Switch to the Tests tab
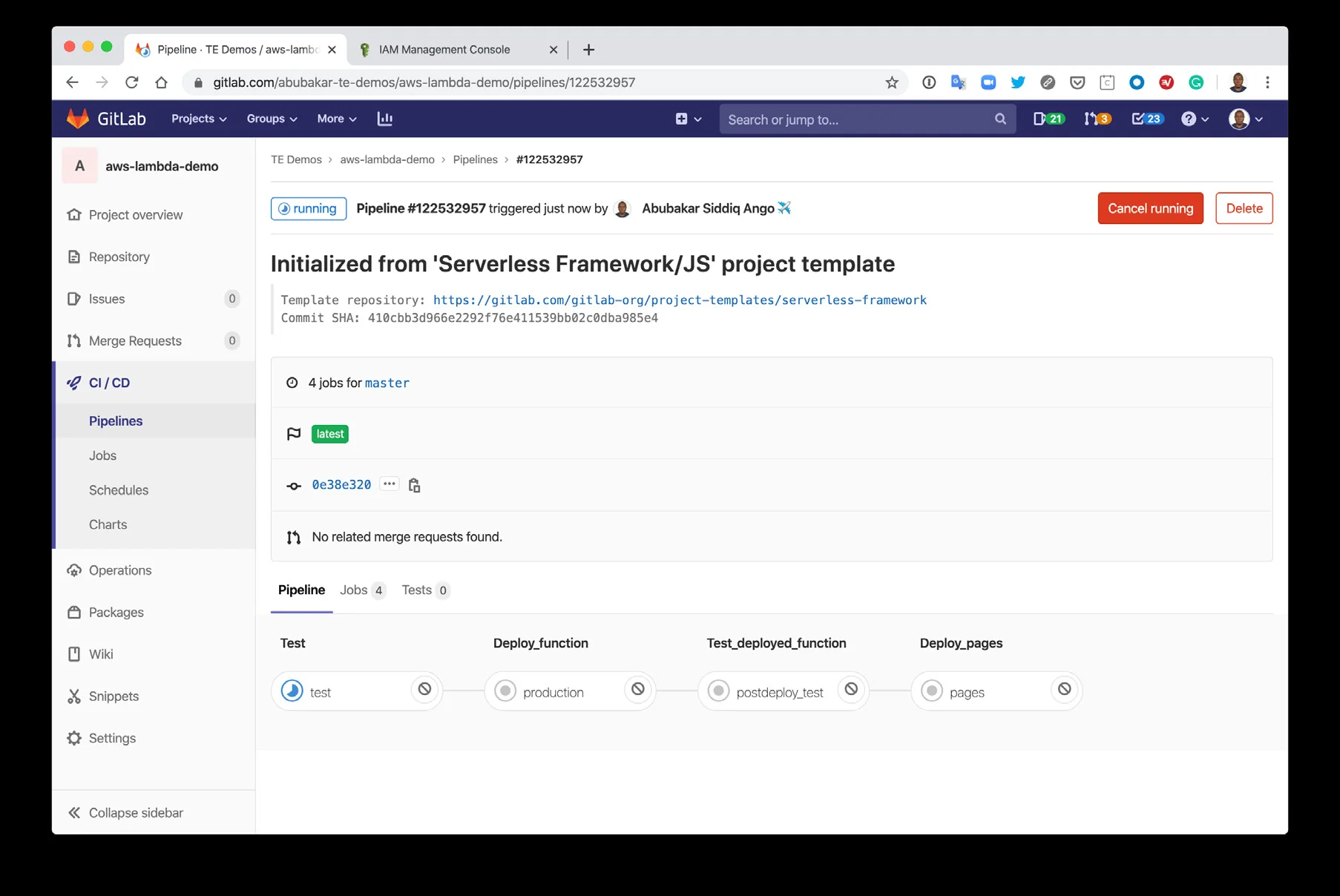The height and width of the screenshot is (896, 1340). click(424, 590)
